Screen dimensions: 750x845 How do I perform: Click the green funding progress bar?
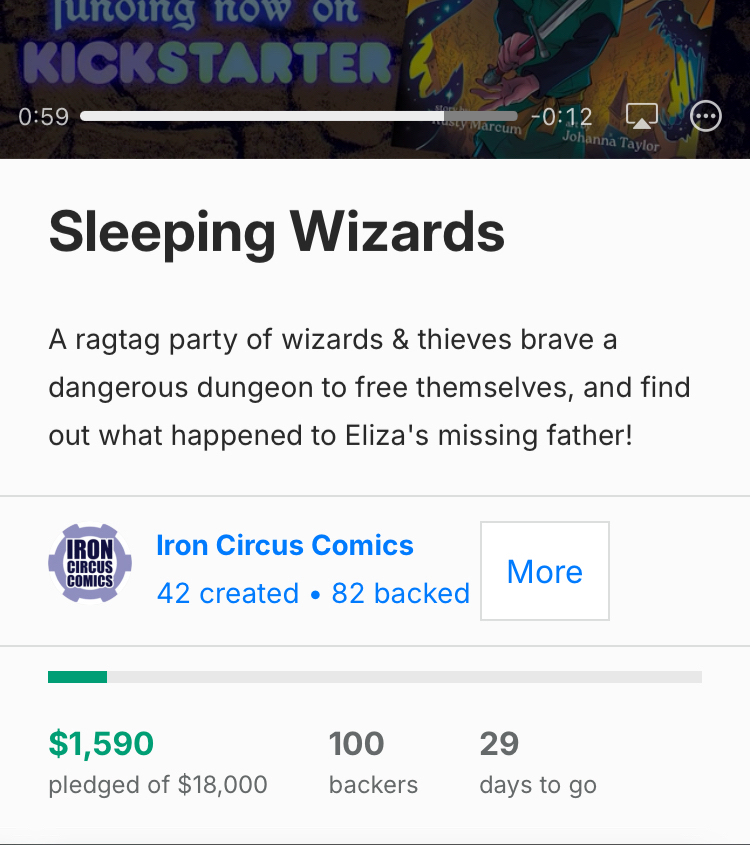(78, 677)
